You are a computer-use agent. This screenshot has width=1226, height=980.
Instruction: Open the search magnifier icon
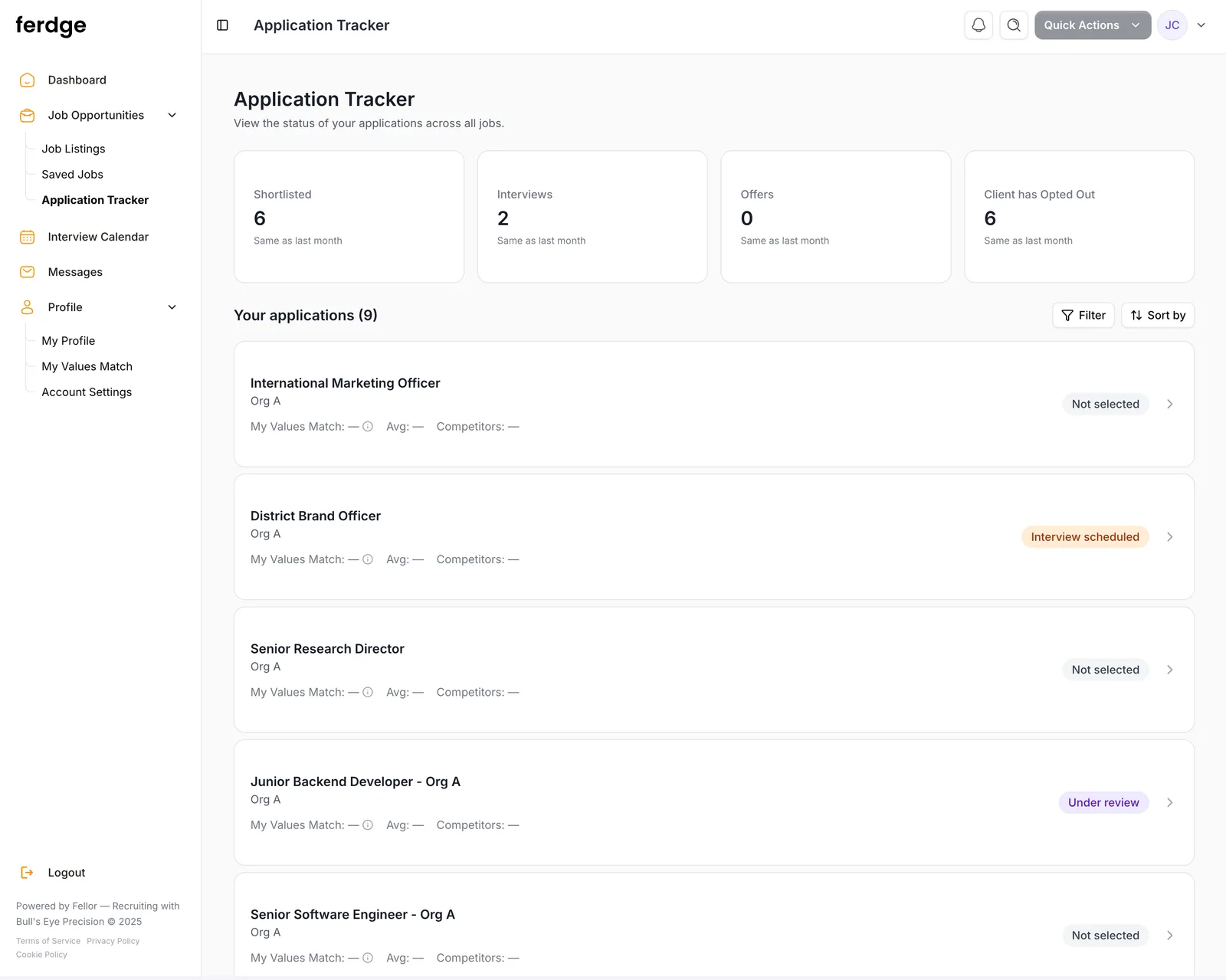point(1014,25)
